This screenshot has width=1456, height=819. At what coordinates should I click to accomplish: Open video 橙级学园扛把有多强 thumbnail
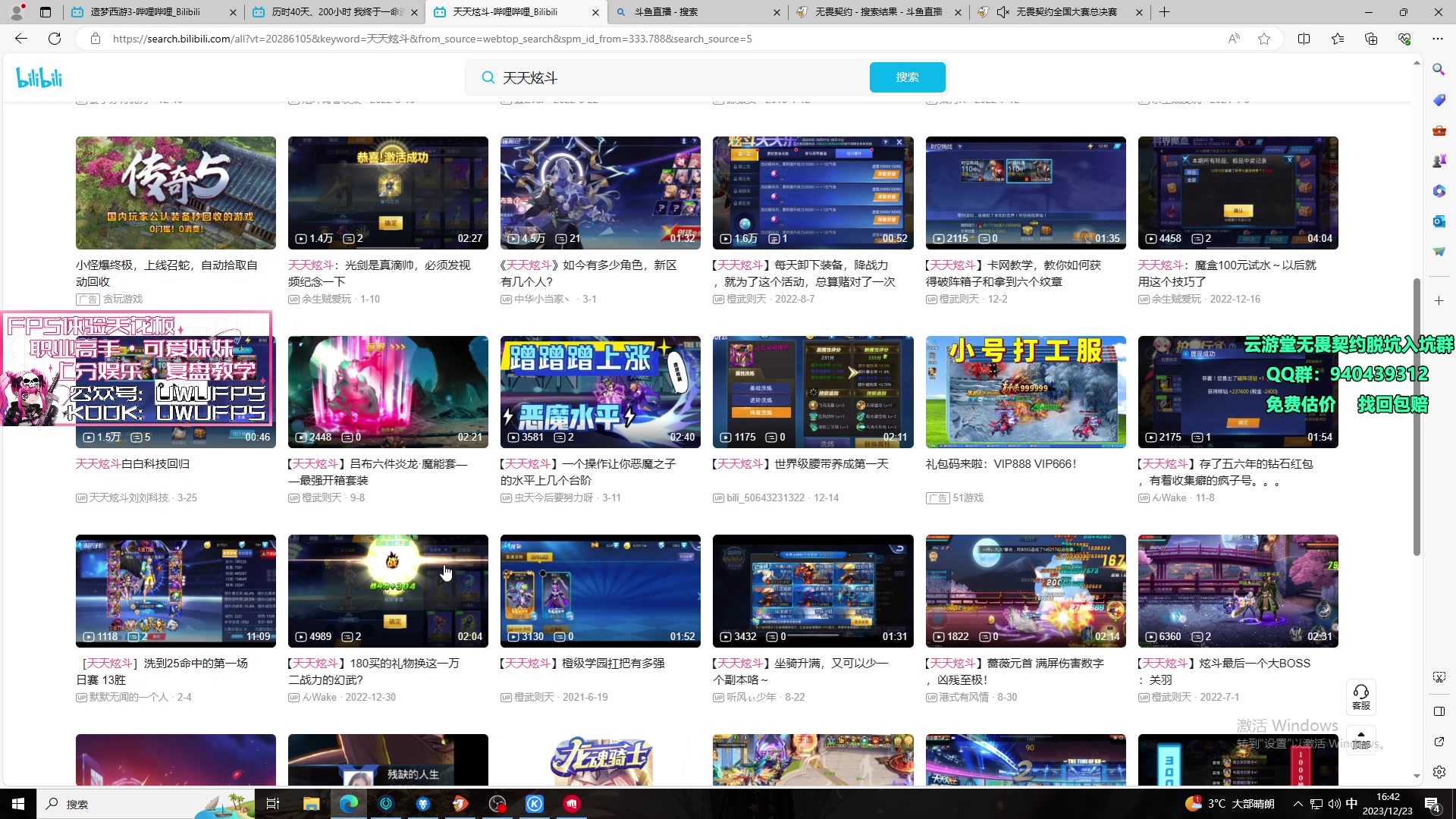601,591
